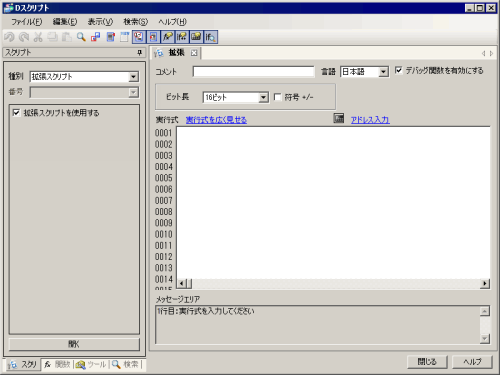Click the magnifying glass search icon in toolbar
The width and height of the screenshot is (500, 375).
tap(81, 37)
